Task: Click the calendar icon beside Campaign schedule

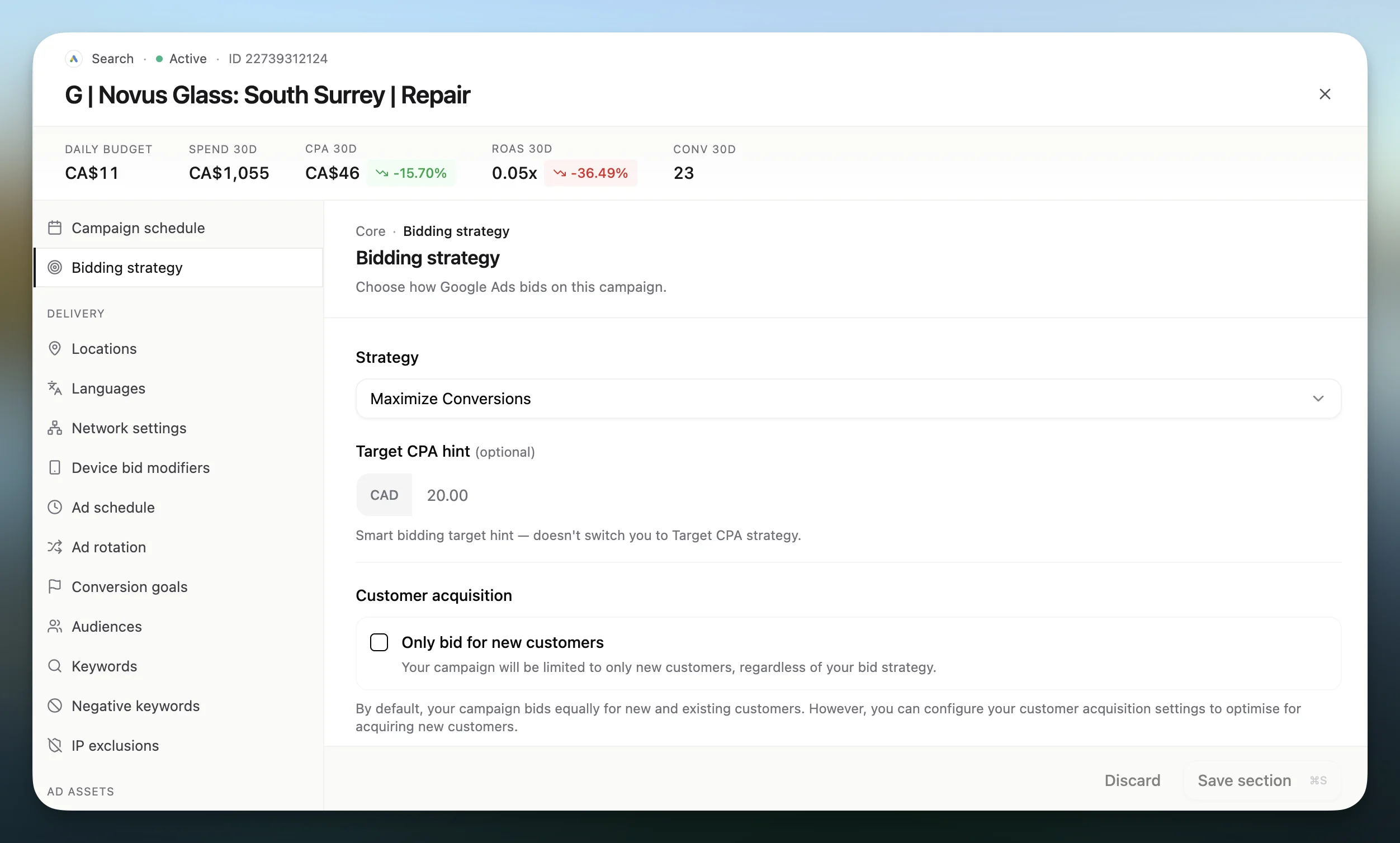Action: click(55, 228)
